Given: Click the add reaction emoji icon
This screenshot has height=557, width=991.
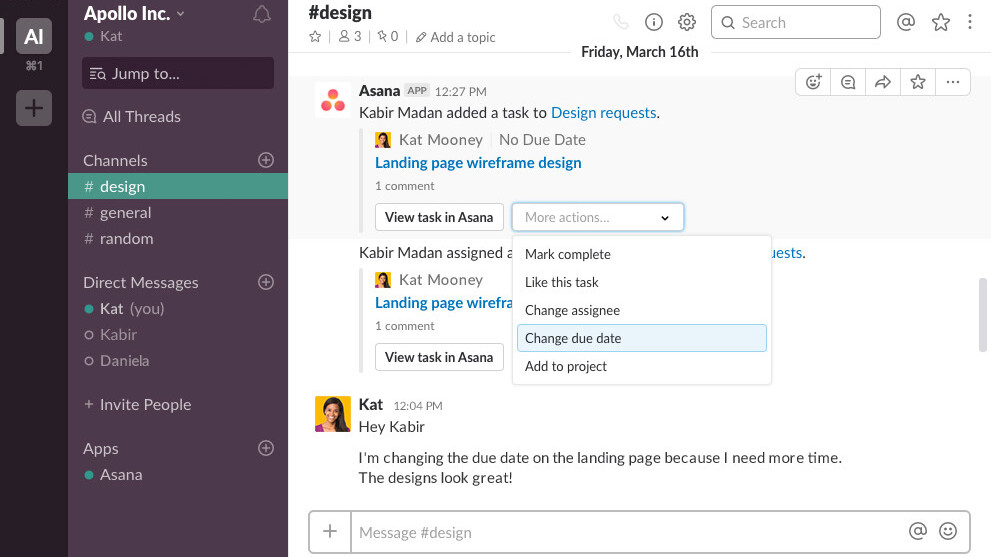Looking at the screenshot, I should pos(814,82).
